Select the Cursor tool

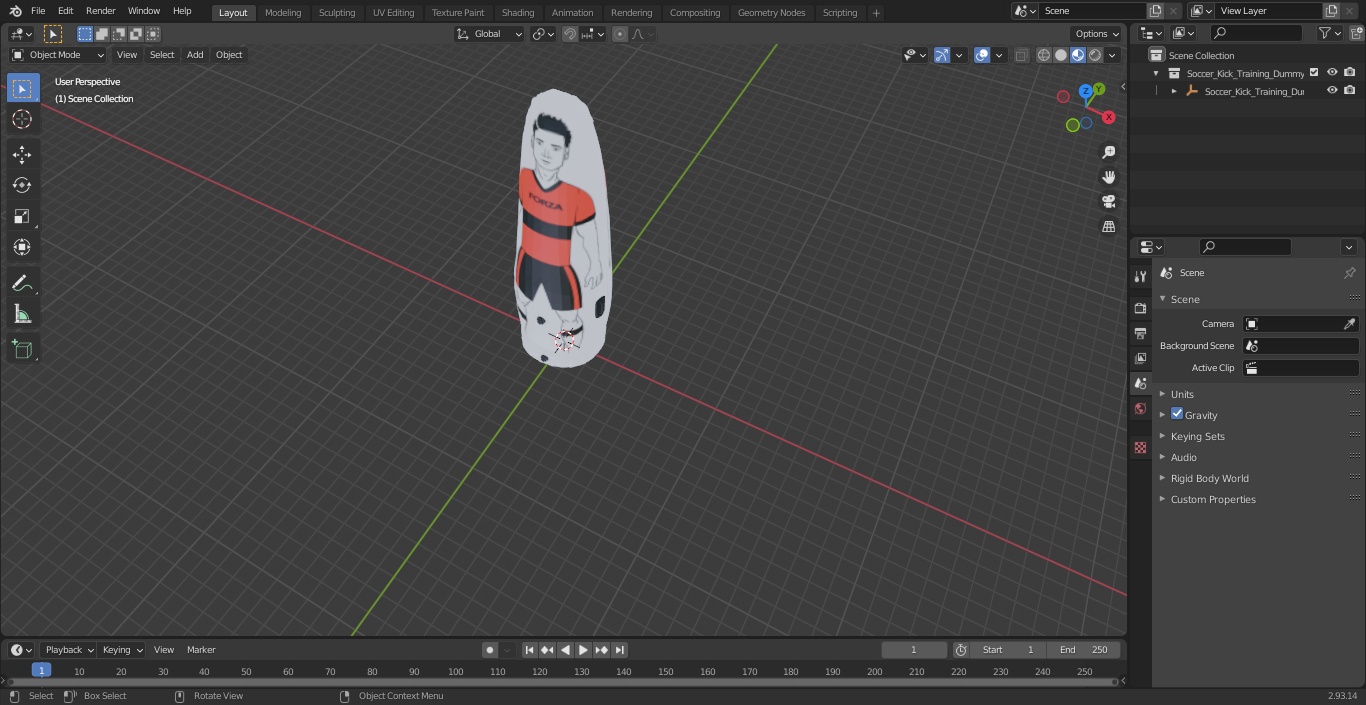click(x=22, y=119)
